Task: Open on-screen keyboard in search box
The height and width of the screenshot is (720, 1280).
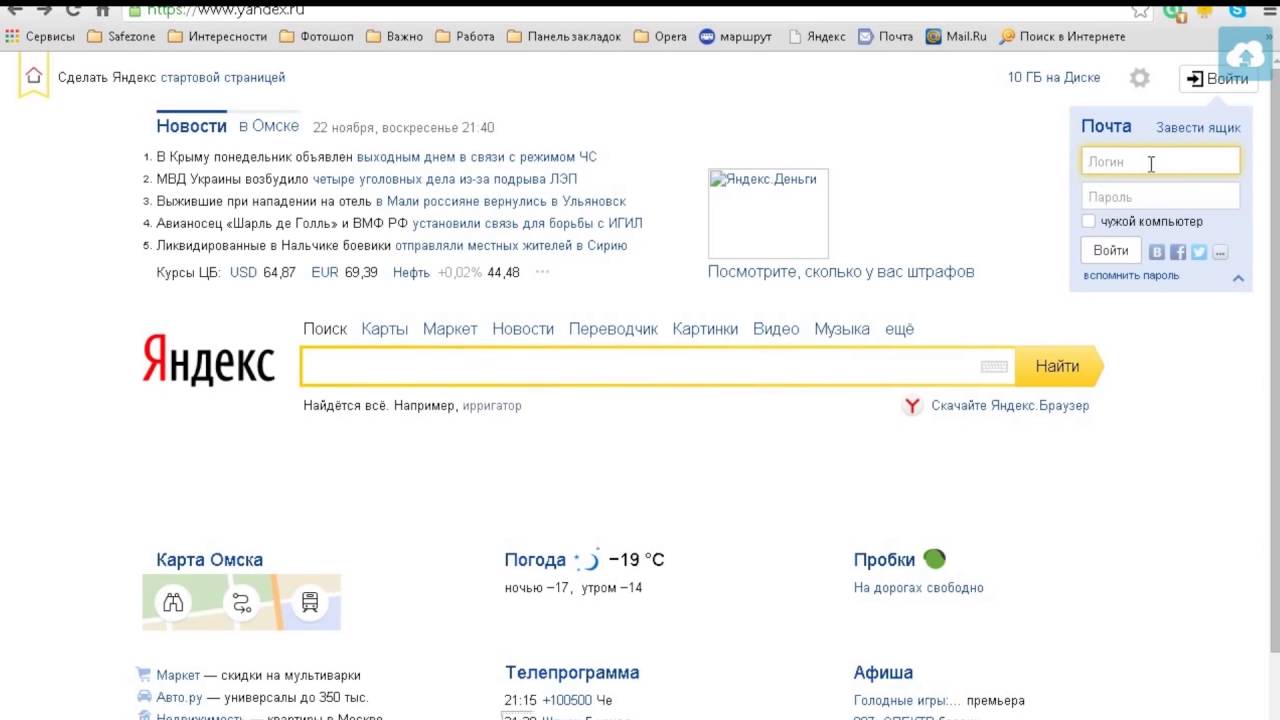Action: [994, 367]
